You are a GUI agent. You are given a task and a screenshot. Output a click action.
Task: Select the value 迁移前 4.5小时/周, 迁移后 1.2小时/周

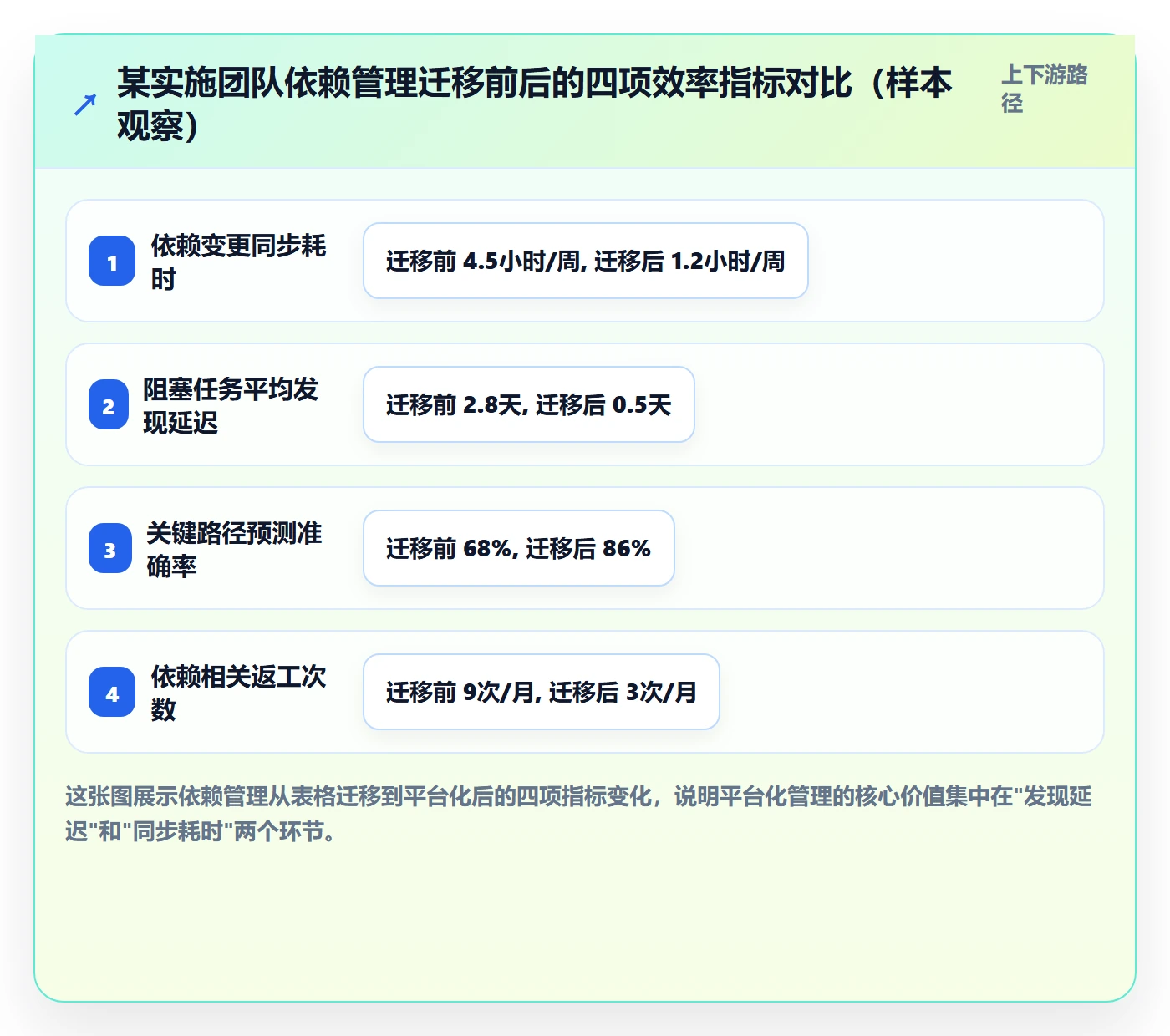586,261
